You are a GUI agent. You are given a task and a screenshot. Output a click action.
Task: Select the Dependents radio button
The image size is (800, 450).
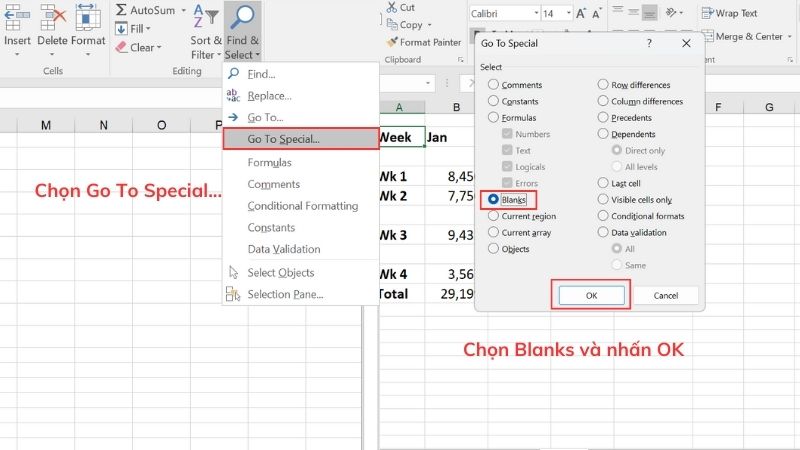pos(603,133)
